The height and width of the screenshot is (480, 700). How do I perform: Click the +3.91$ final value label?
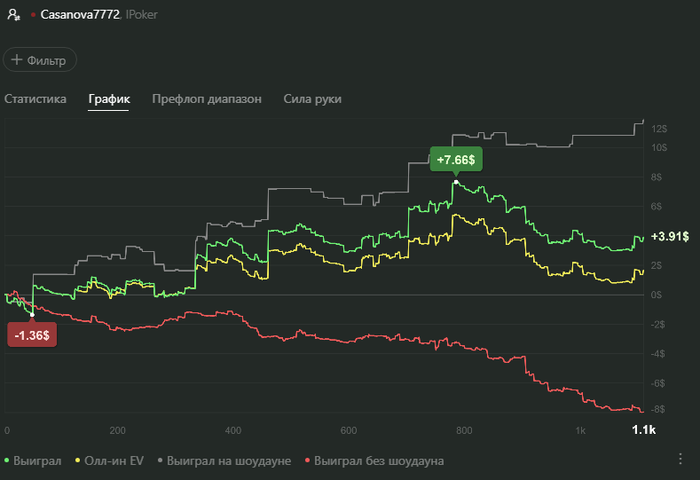pyautogui.click(x=670, y=236)
